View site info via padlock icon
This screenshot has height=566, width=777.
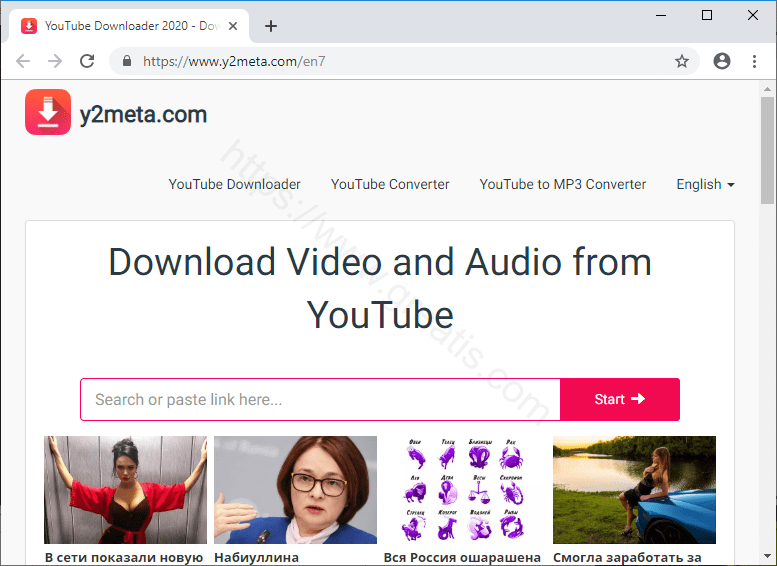click(127, 61)
